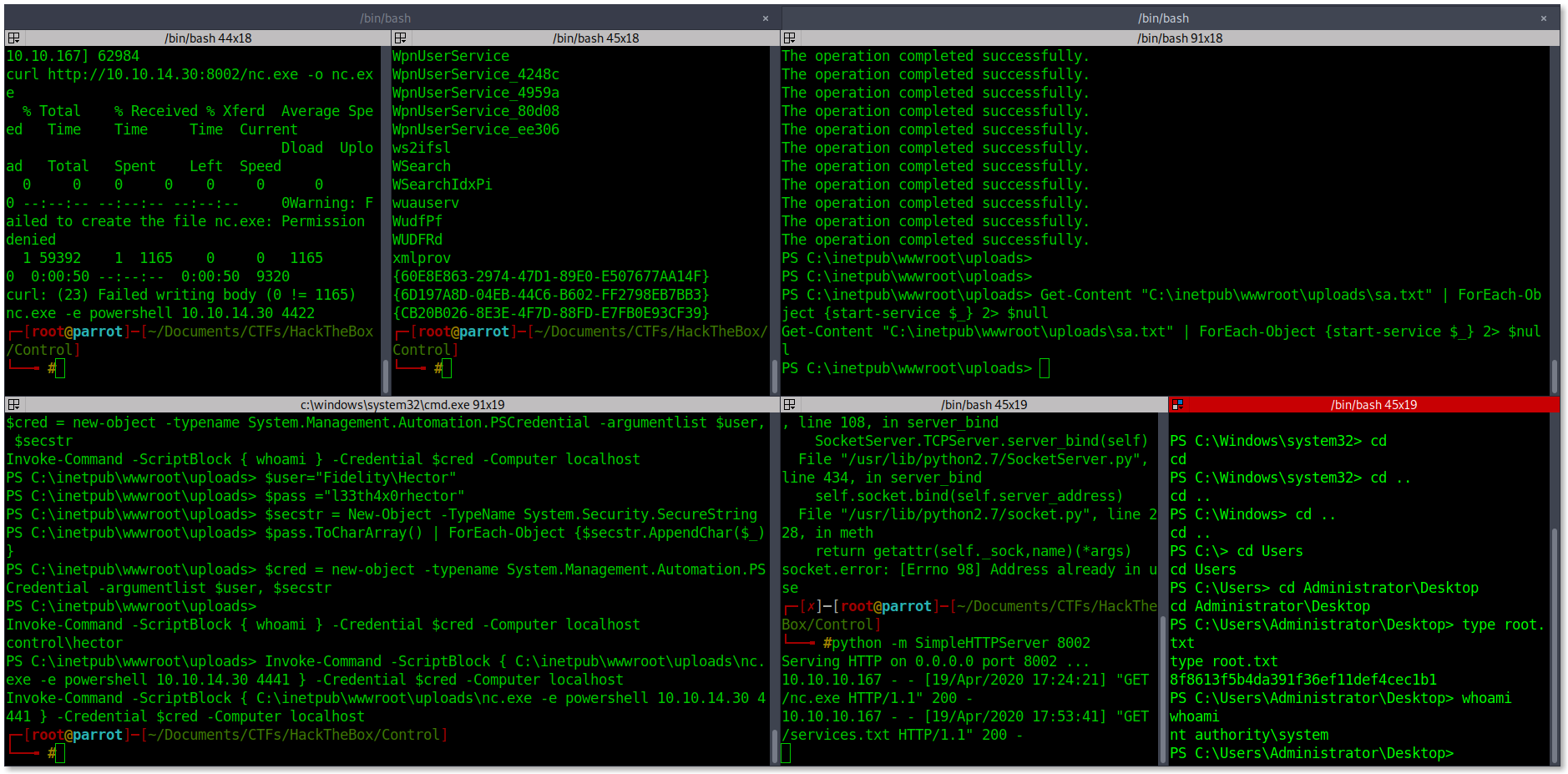Click the 'nt authority\system' output line
The width and height of the screenshot is (1568, 774).
[1249, 735]
